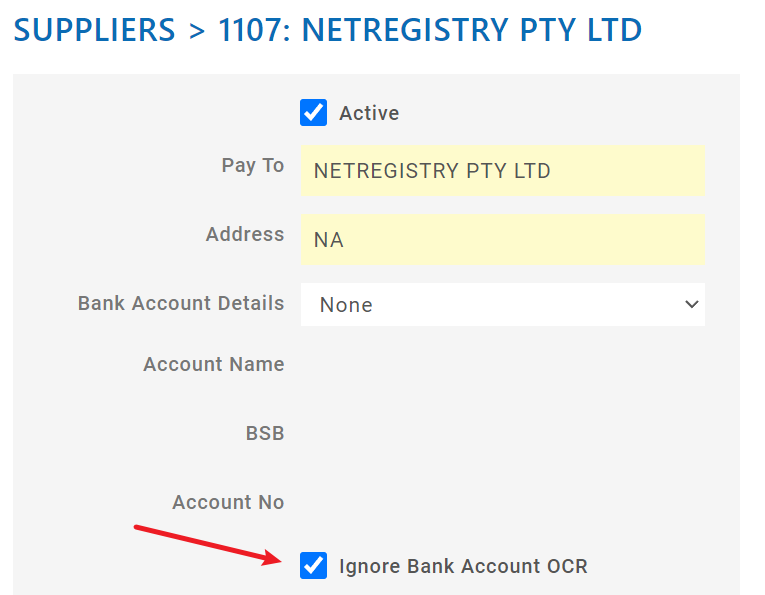Click the 'BSB' label
This screenshot has height=595, width=765.
pyautogui.click(x=264, y=433)
